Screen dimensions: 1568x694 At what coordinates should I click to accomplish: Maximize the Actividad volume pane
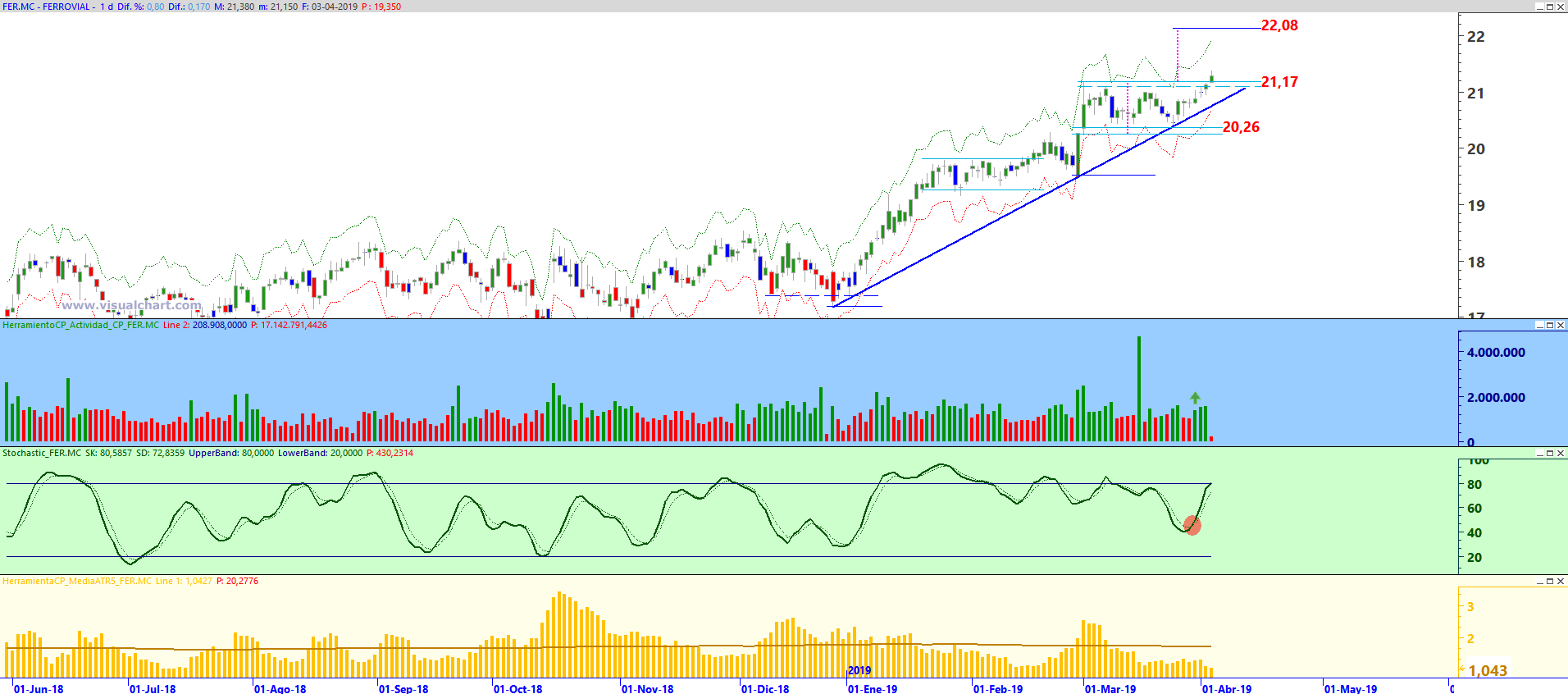(1550, 326)
